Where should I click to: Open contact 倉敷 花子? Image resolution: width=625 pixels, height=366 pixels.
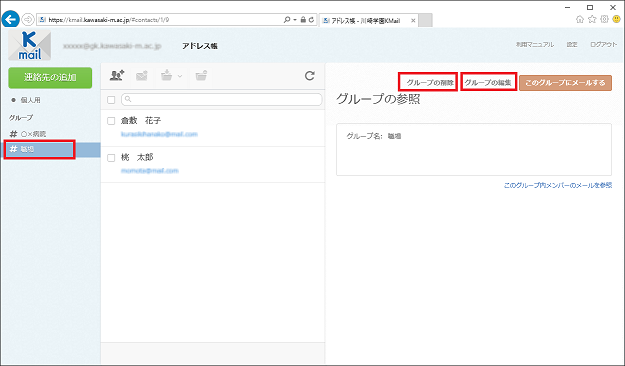(141, 120)
